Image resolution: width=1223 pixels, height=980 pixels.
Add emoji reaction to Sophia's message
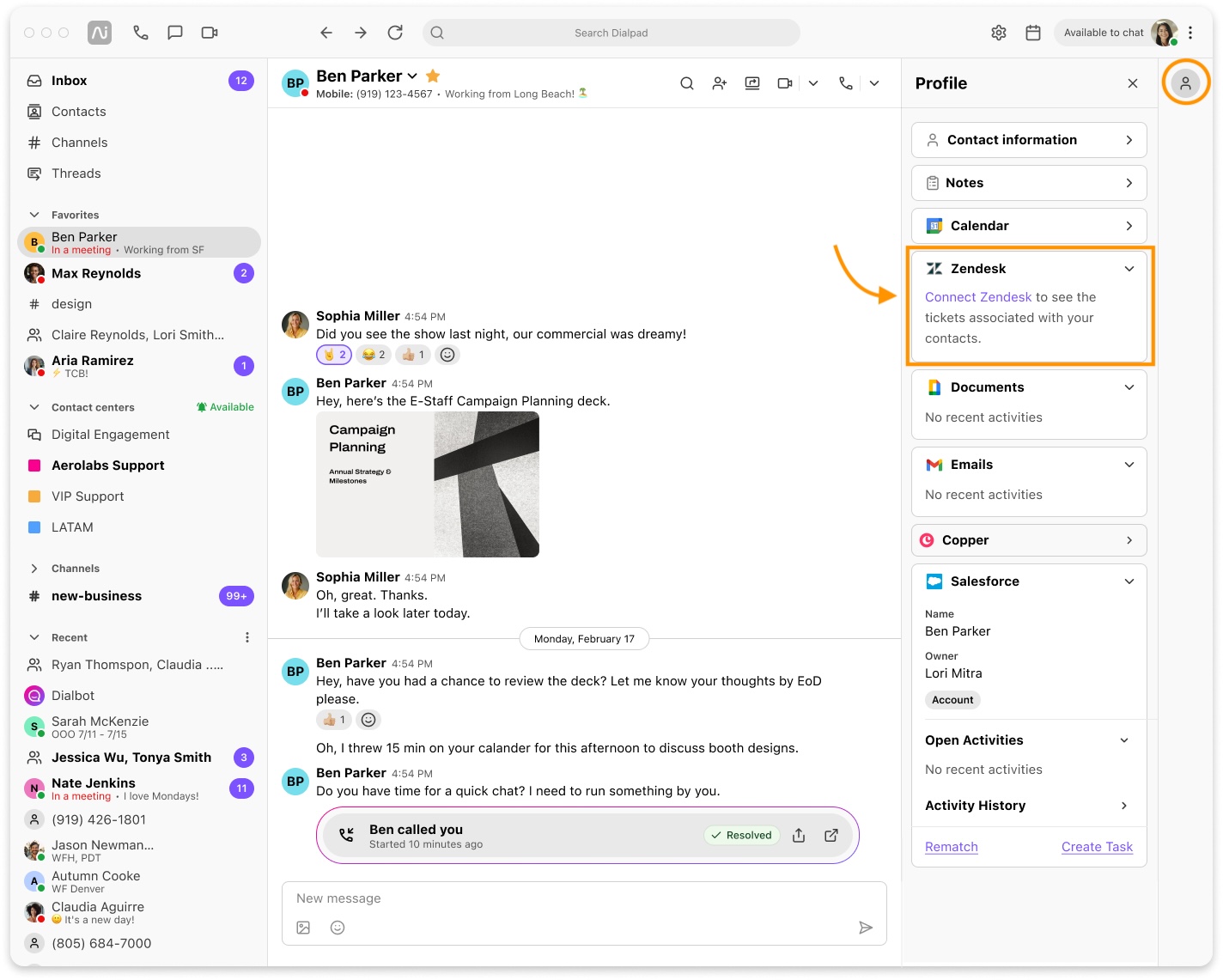[447, 355]
